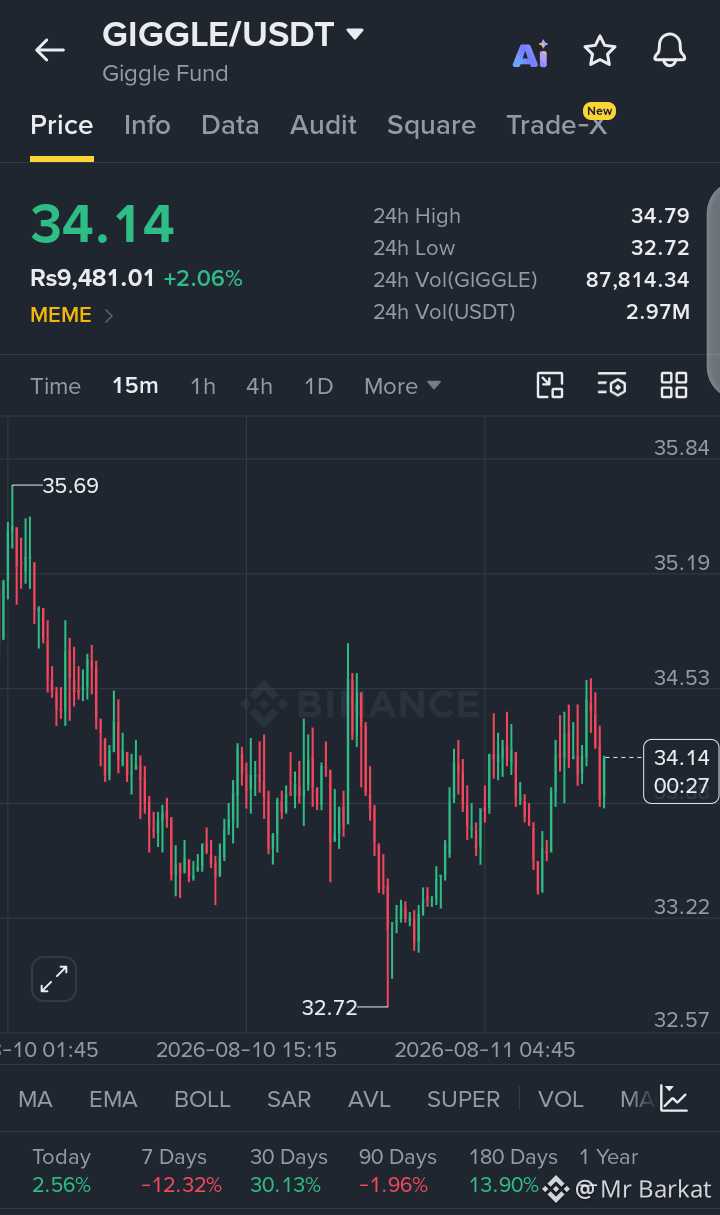Open the MEME category chevron

pos(109,316)
